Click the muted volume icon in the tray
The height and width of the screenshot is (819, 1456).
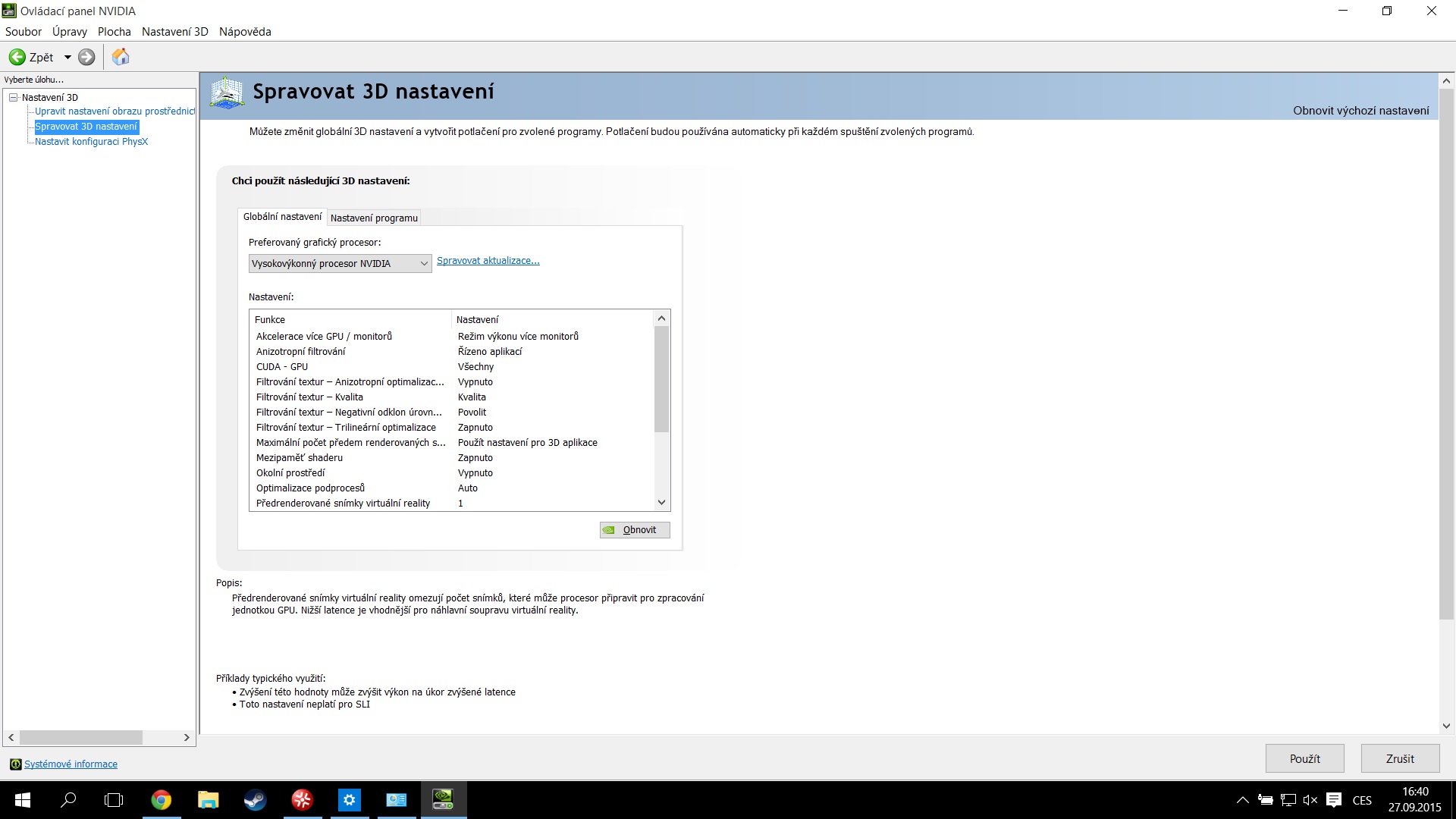1310,800
